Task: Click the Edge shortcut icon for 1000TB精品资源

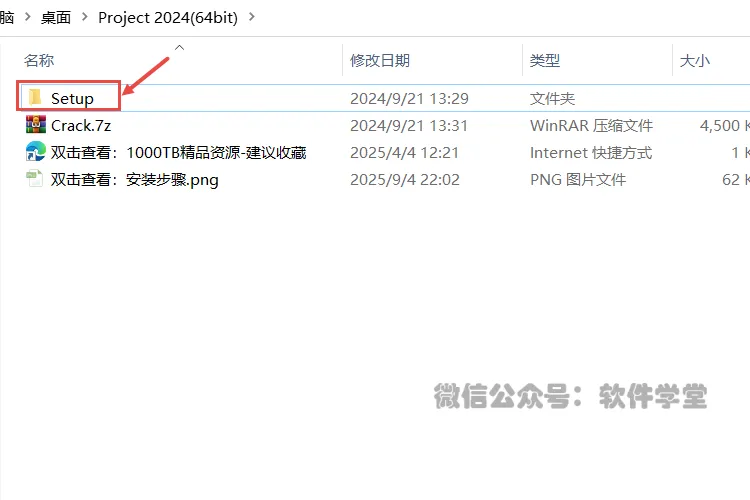Action: click(x=36, y=152)
